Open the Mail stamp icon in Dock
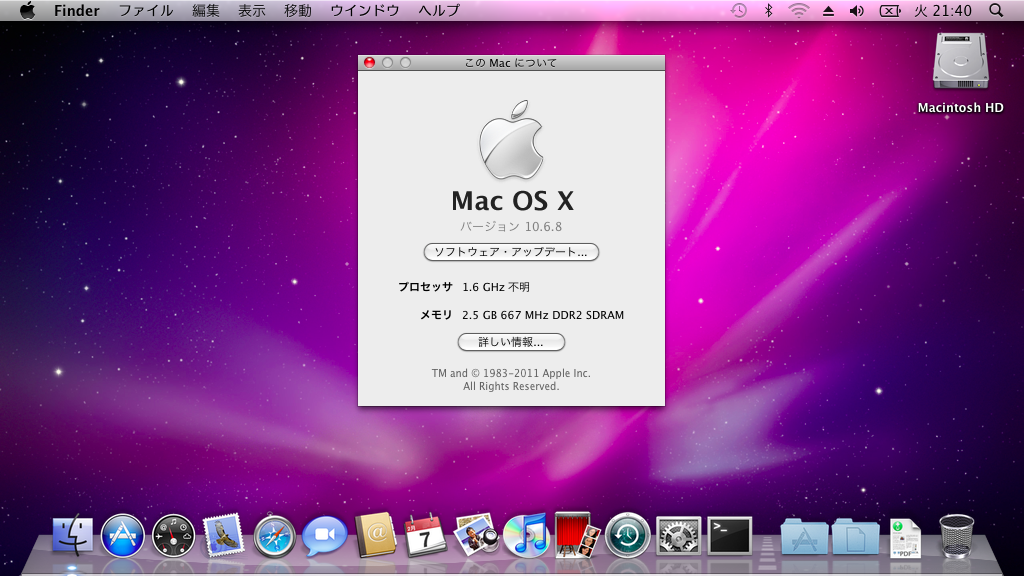 (223, 536)
